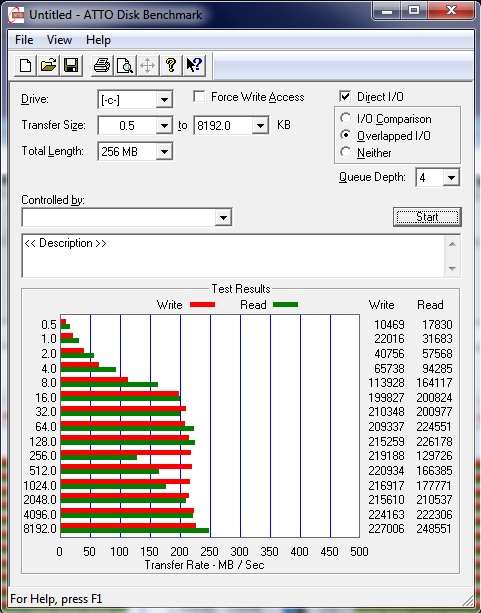Open the View menu

click(x=59, y=40)
